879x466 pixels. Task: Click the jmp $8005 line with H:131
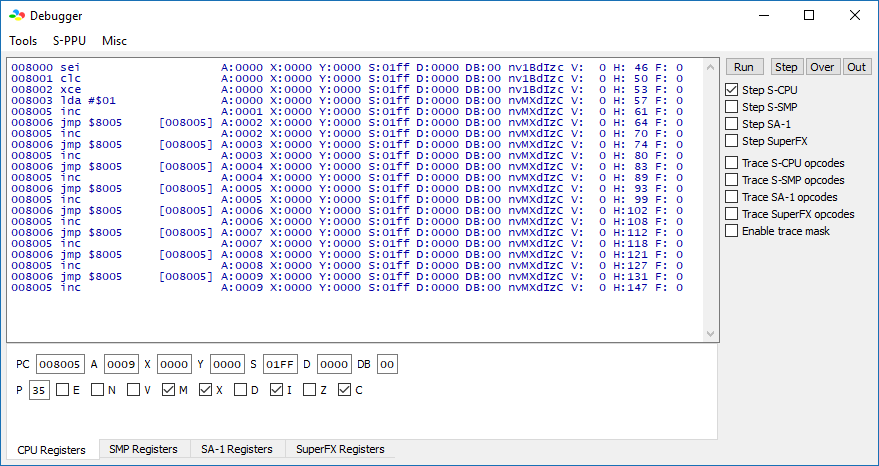click(x=347, y=276)
